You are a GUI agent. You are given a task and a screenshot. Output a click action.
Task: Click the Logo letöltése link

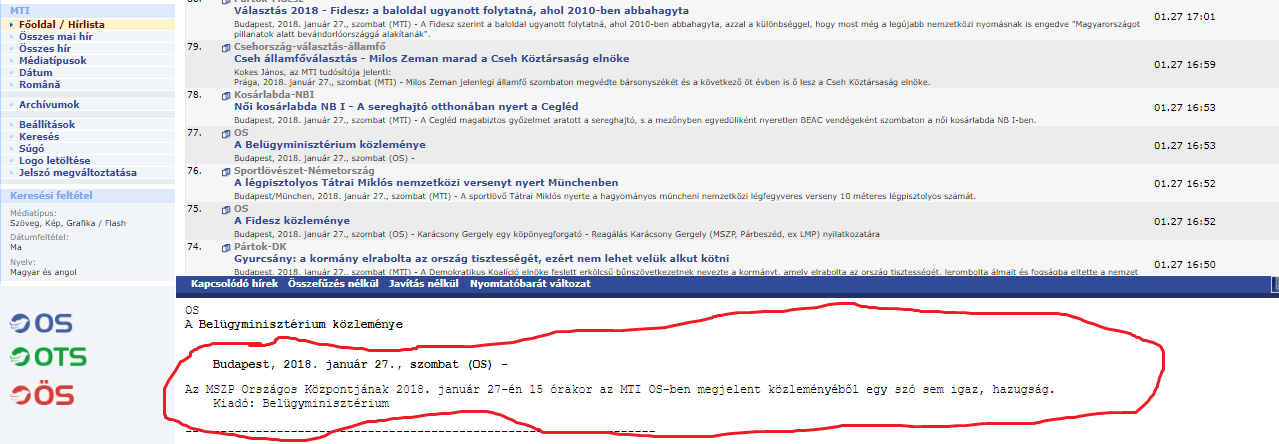pos(56,160)
